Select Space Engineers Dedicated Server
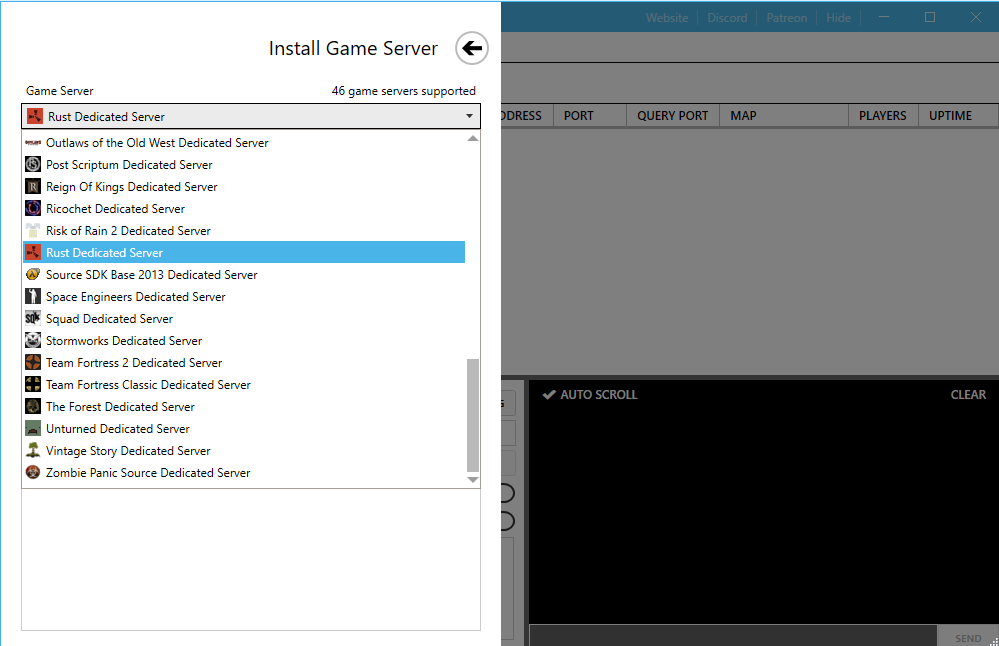Screen dimensions: 999x646 (244, 296)
